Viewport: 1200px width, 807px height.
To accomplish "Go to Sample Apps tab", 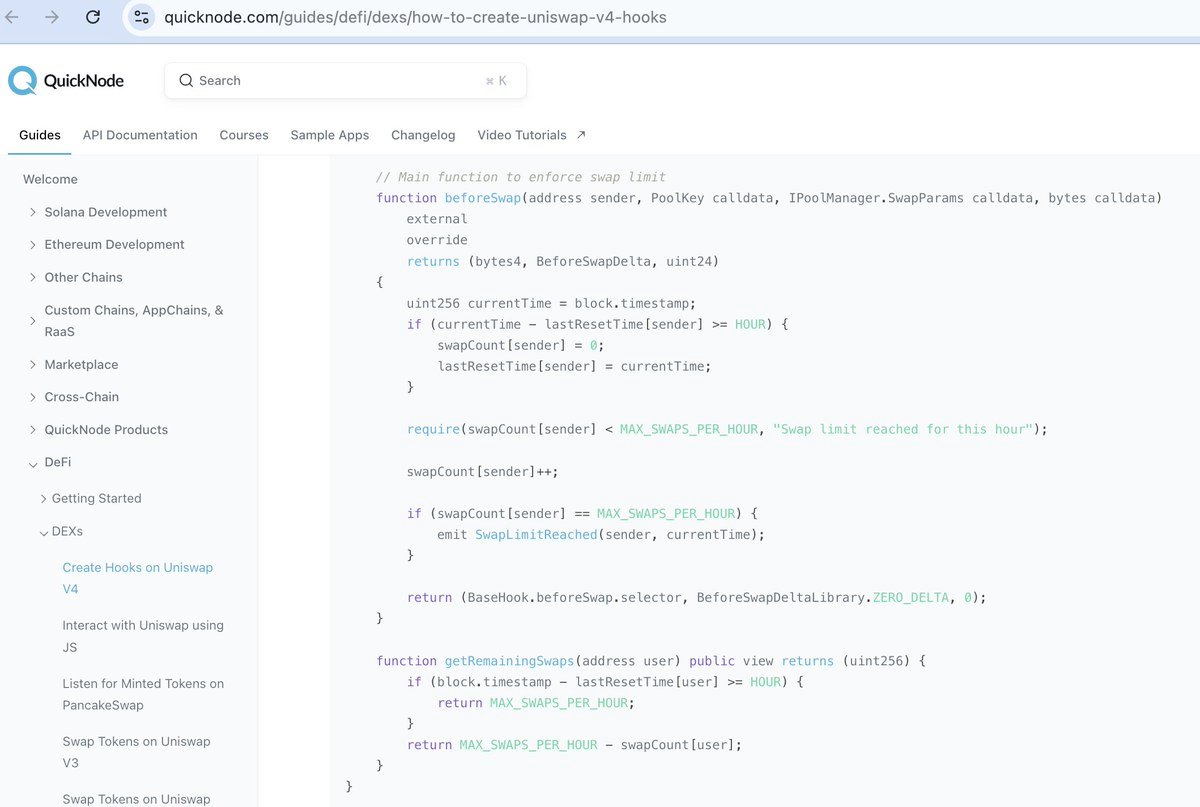I will [x=330, y=135].
